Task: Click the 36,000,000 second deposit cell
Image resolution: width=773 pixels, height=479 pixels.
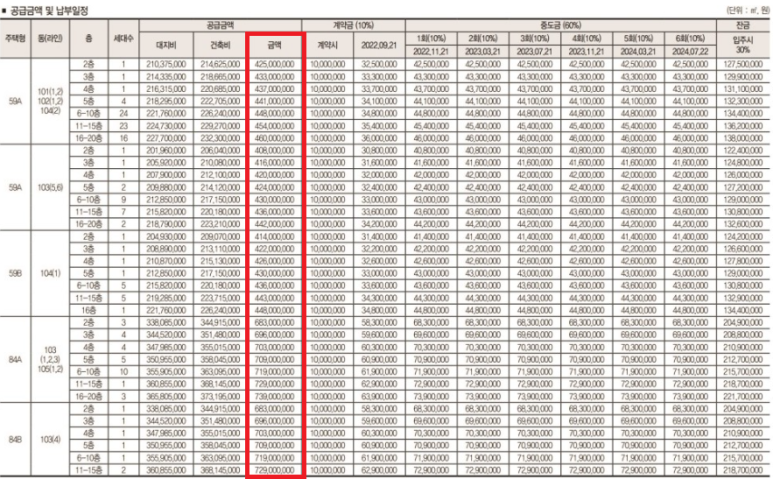Action: [379, 138]
